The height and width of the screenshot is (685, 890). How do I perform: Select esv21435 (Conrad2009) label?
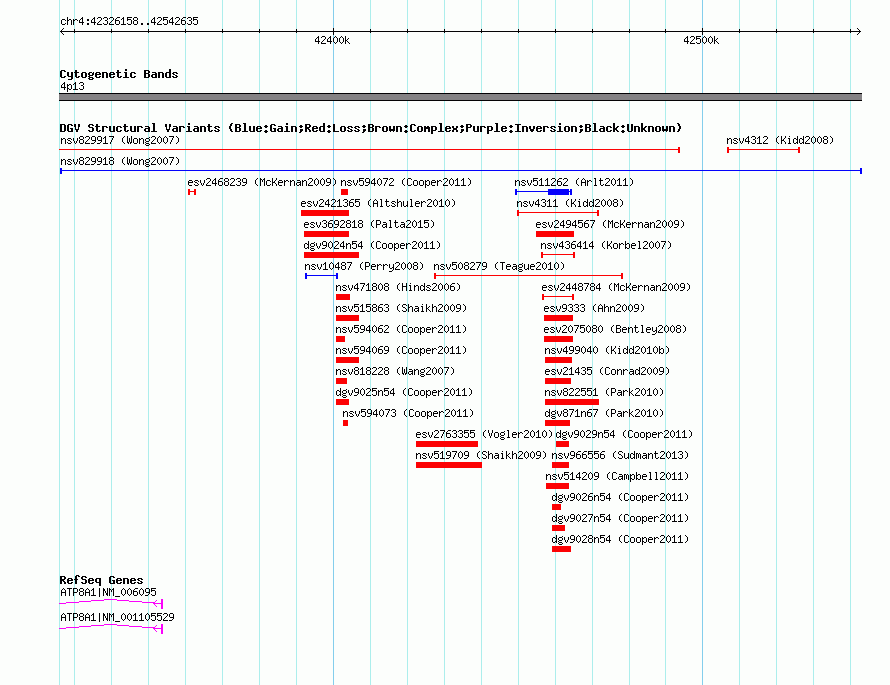pos(607,371)
